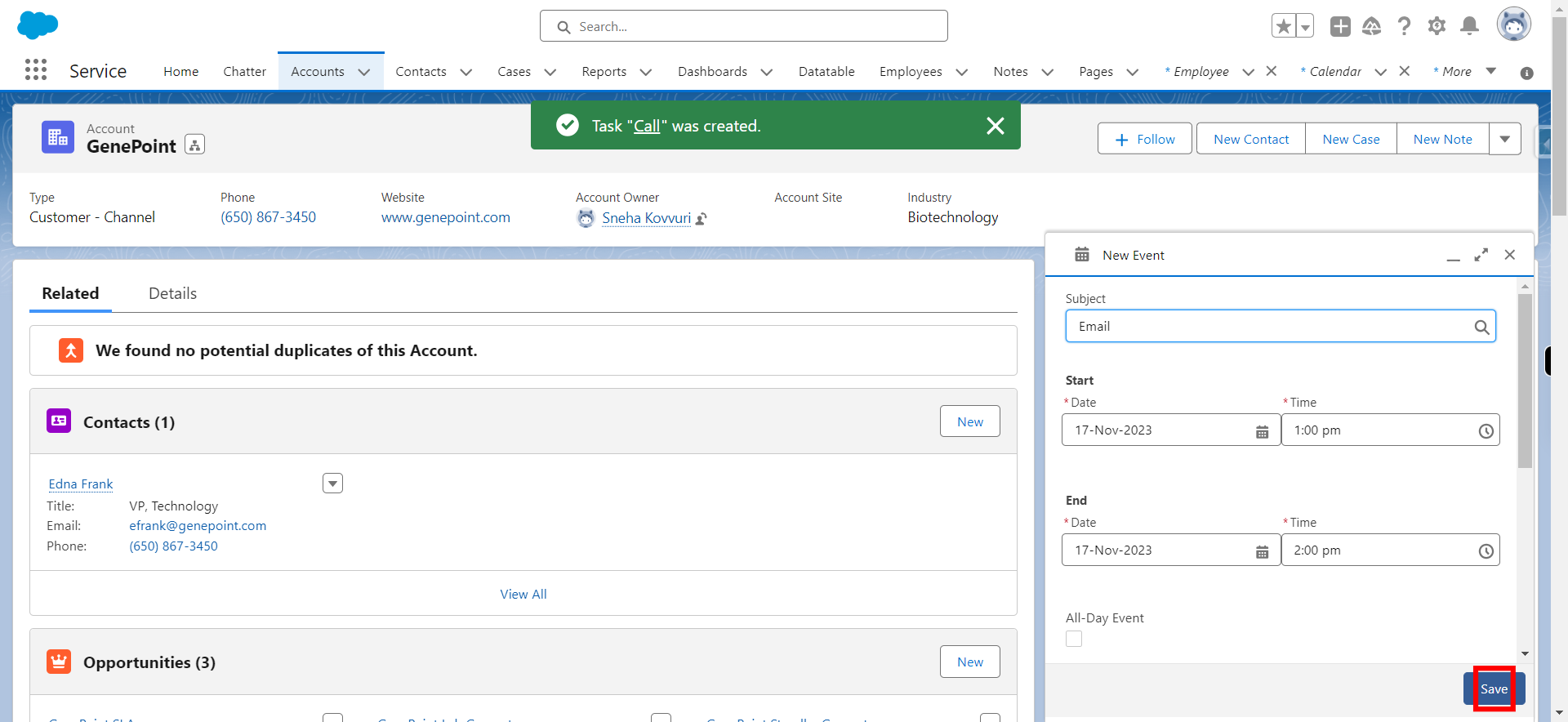Open the Call task link in toast
Screen dimensions: 1568x722
tap(647, 126)
